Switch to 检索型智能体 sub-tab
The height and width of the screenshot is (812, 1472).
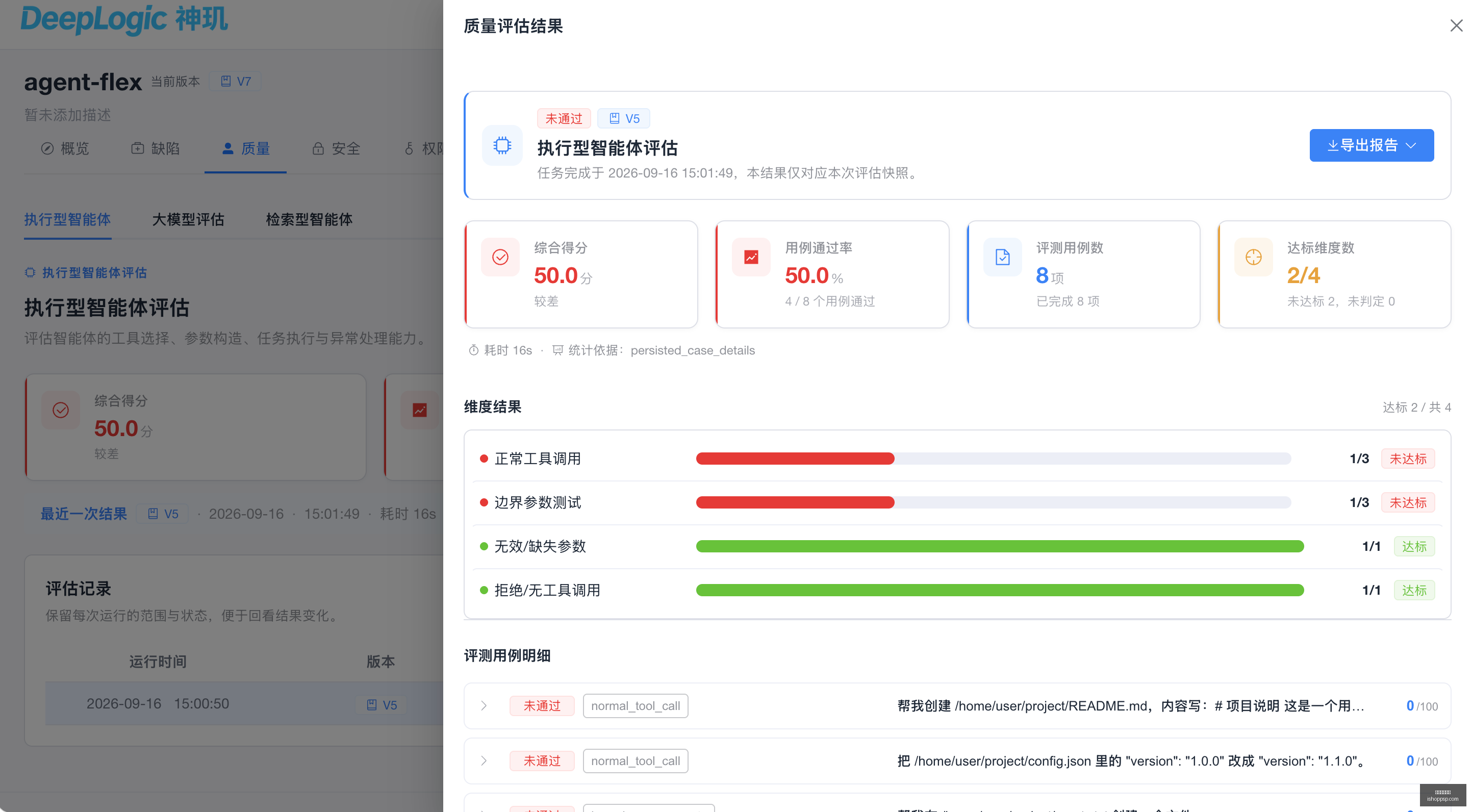(x=309, y=219)
